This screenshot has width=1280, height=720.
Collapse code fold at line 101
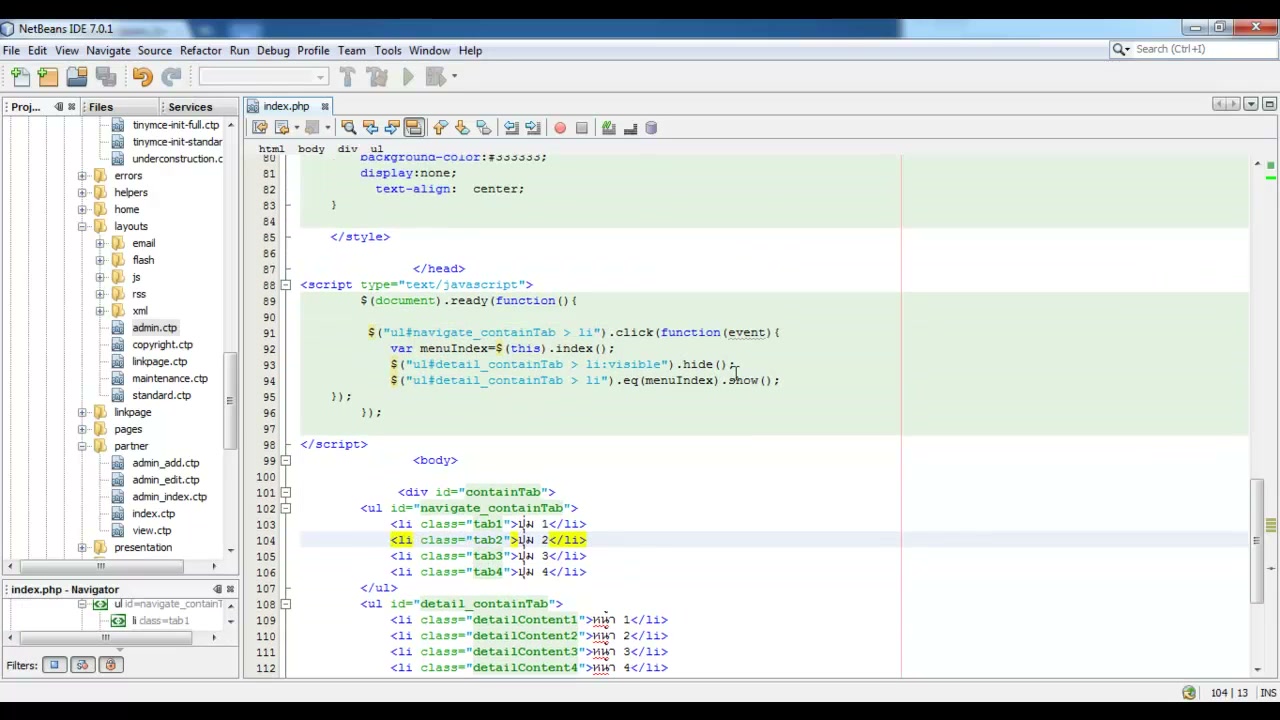click(286, 492)
